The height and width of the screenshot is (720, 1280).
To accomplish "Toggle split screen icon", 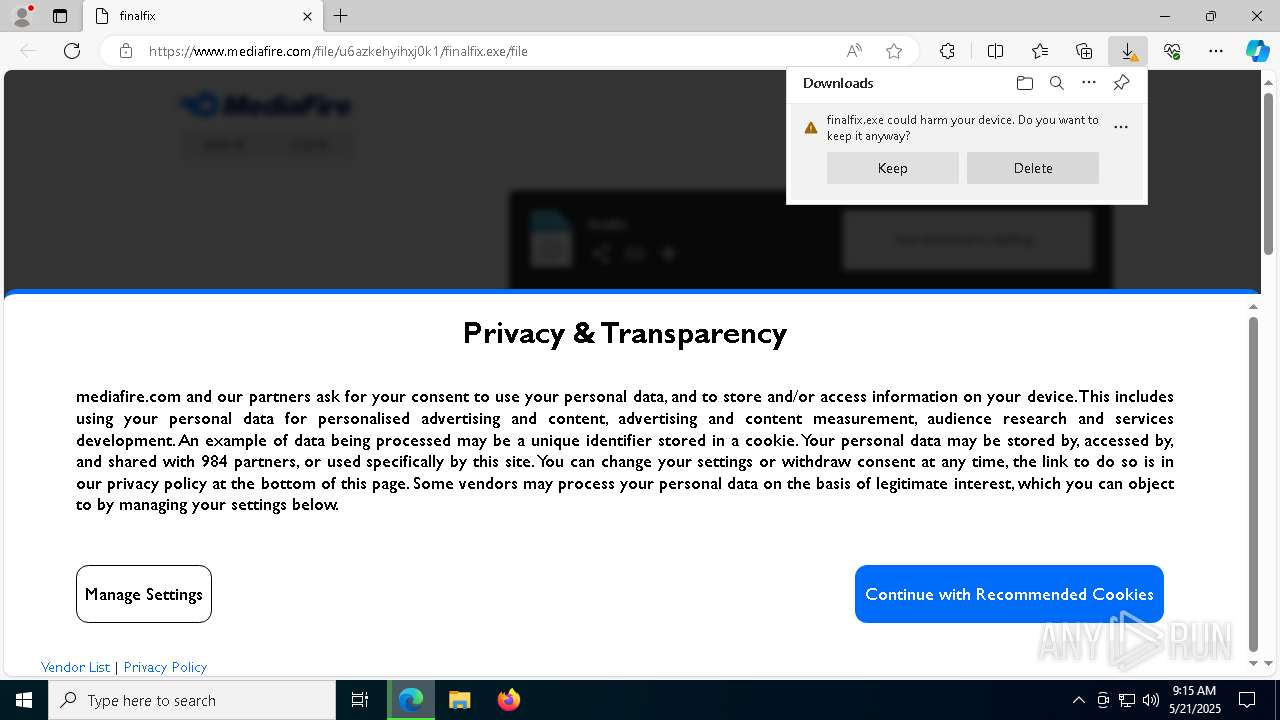I will click(x=995, y=51).
